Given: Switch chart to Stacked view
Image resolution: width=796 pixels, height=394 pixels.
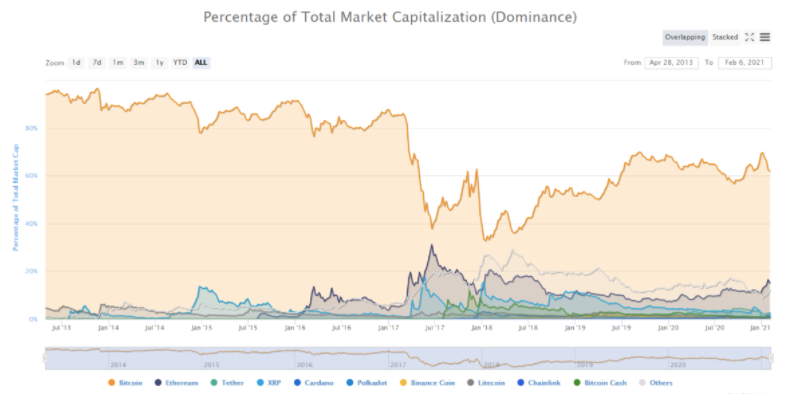Looking at the screenshot, I should pyautogui.click(x=725, y=37).
